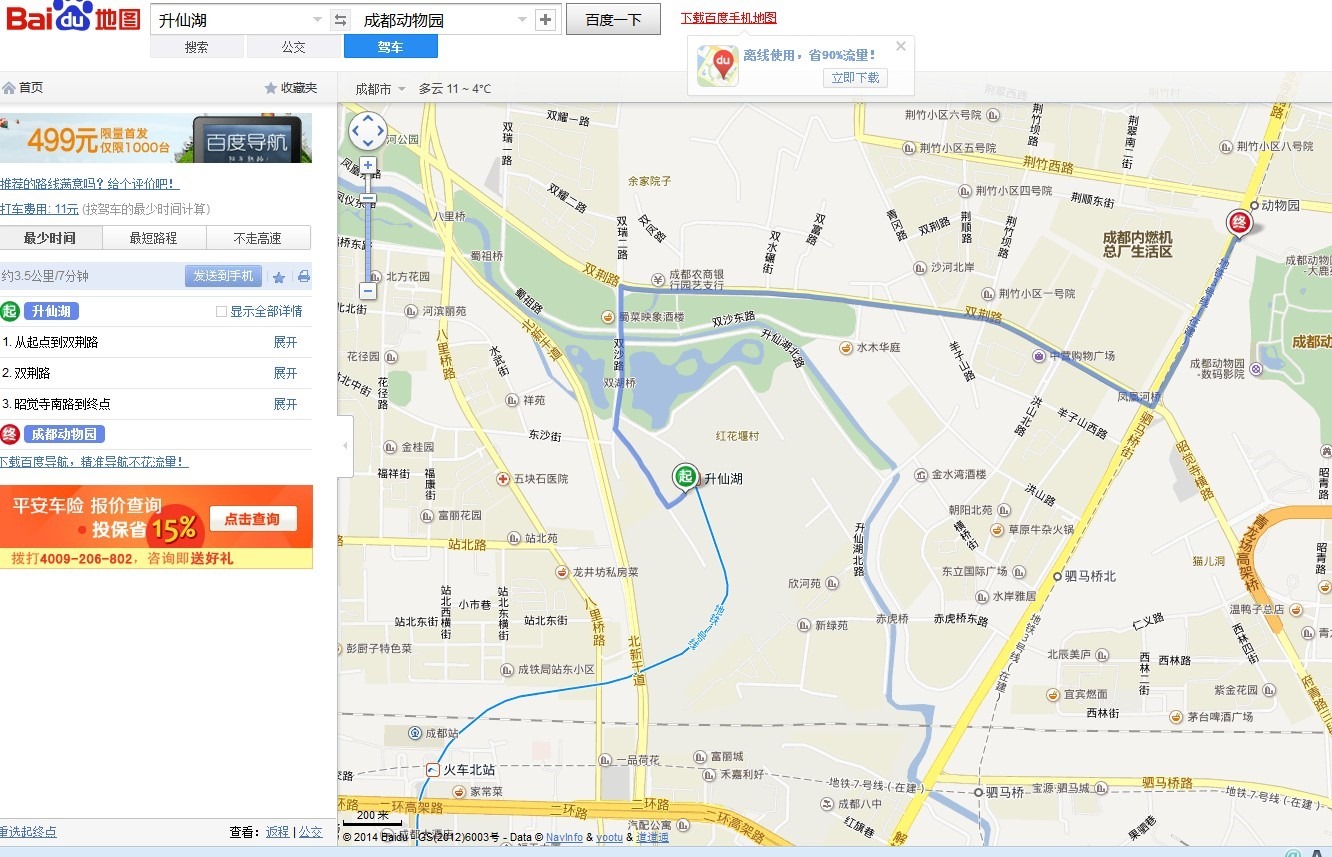Click the du app icon in the offline popup

coord(718,66)
